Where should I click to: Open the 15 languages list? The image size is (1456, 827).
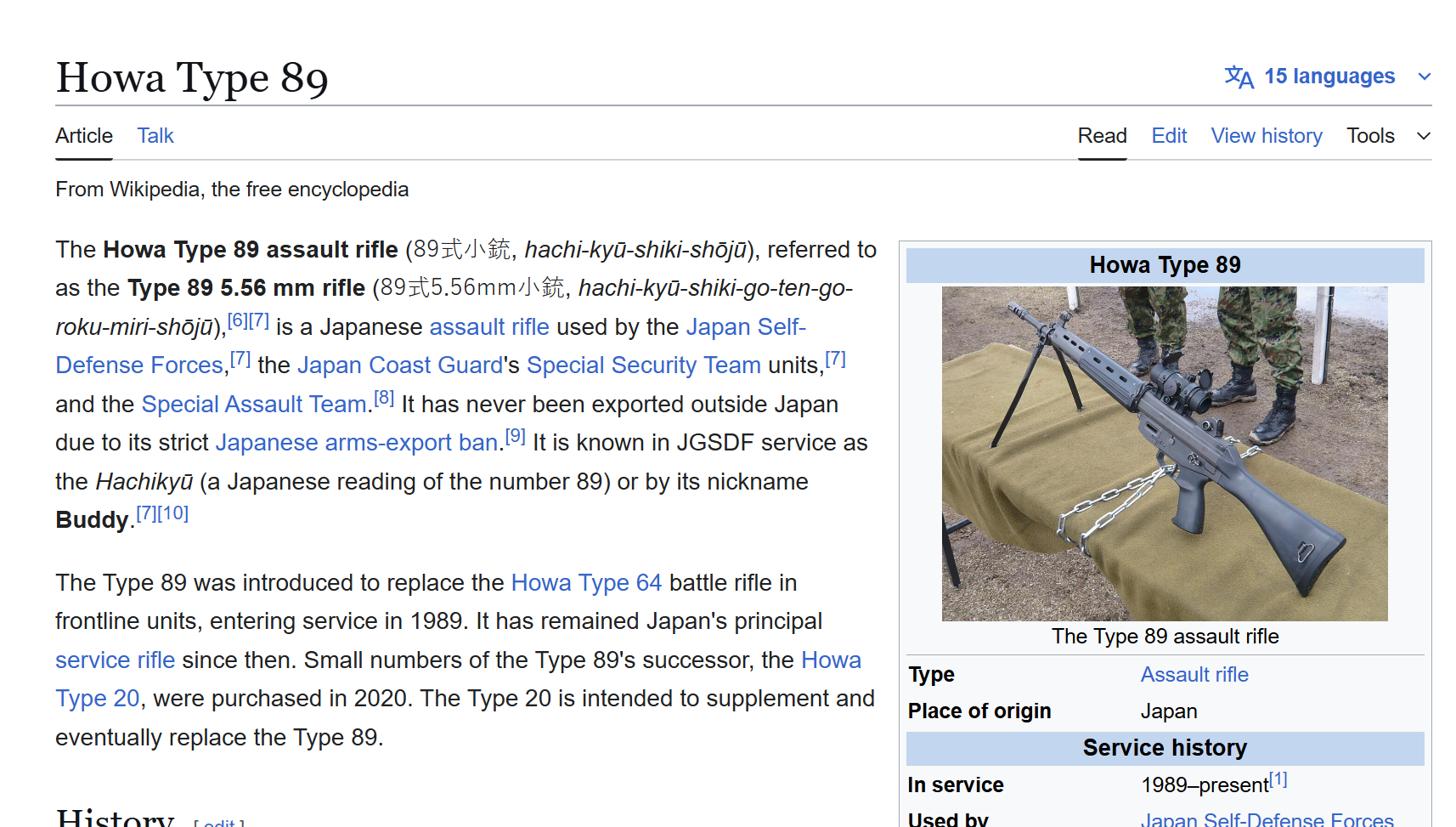point(1329,76)
